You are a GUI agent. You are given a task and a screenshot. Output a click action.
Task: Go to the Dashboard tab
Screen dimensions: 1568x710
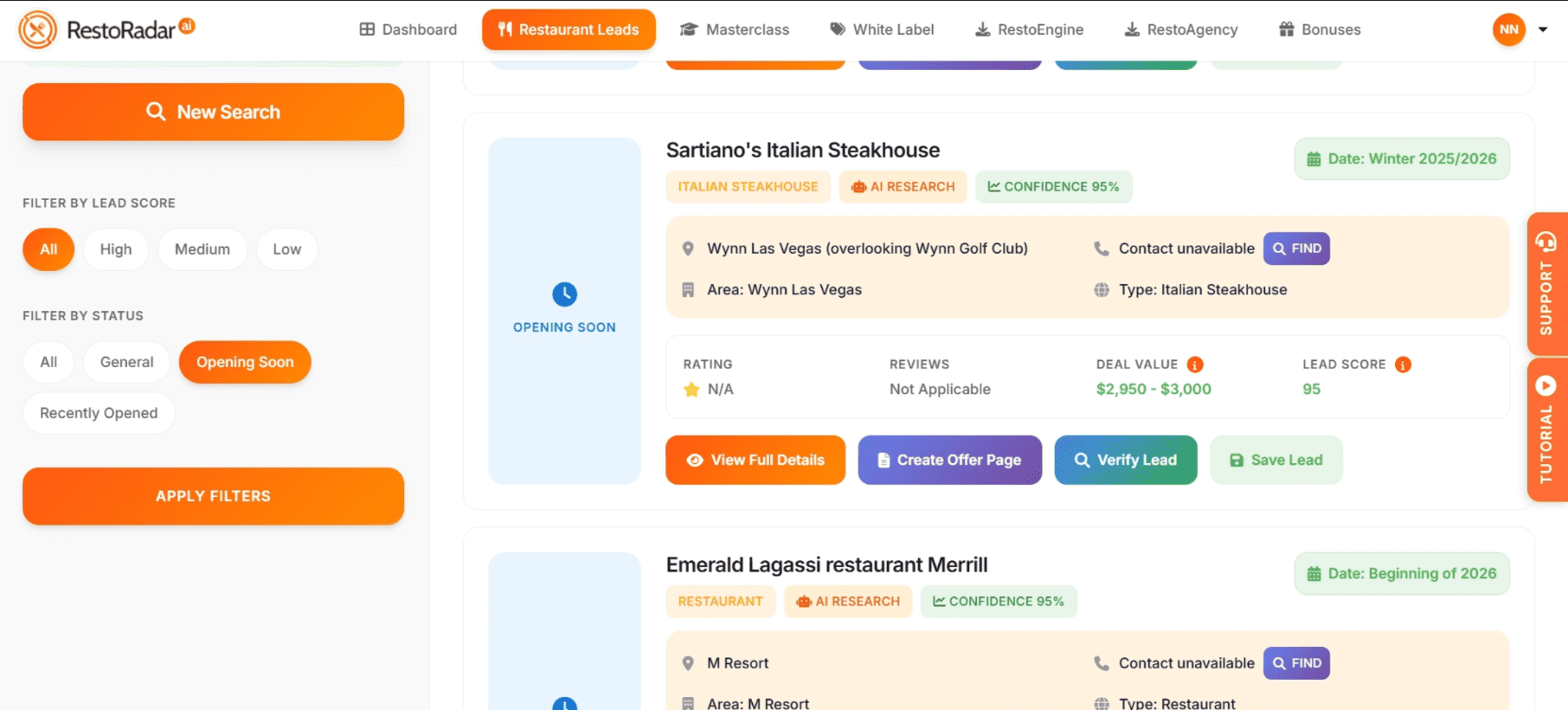(x=408, y=29)
